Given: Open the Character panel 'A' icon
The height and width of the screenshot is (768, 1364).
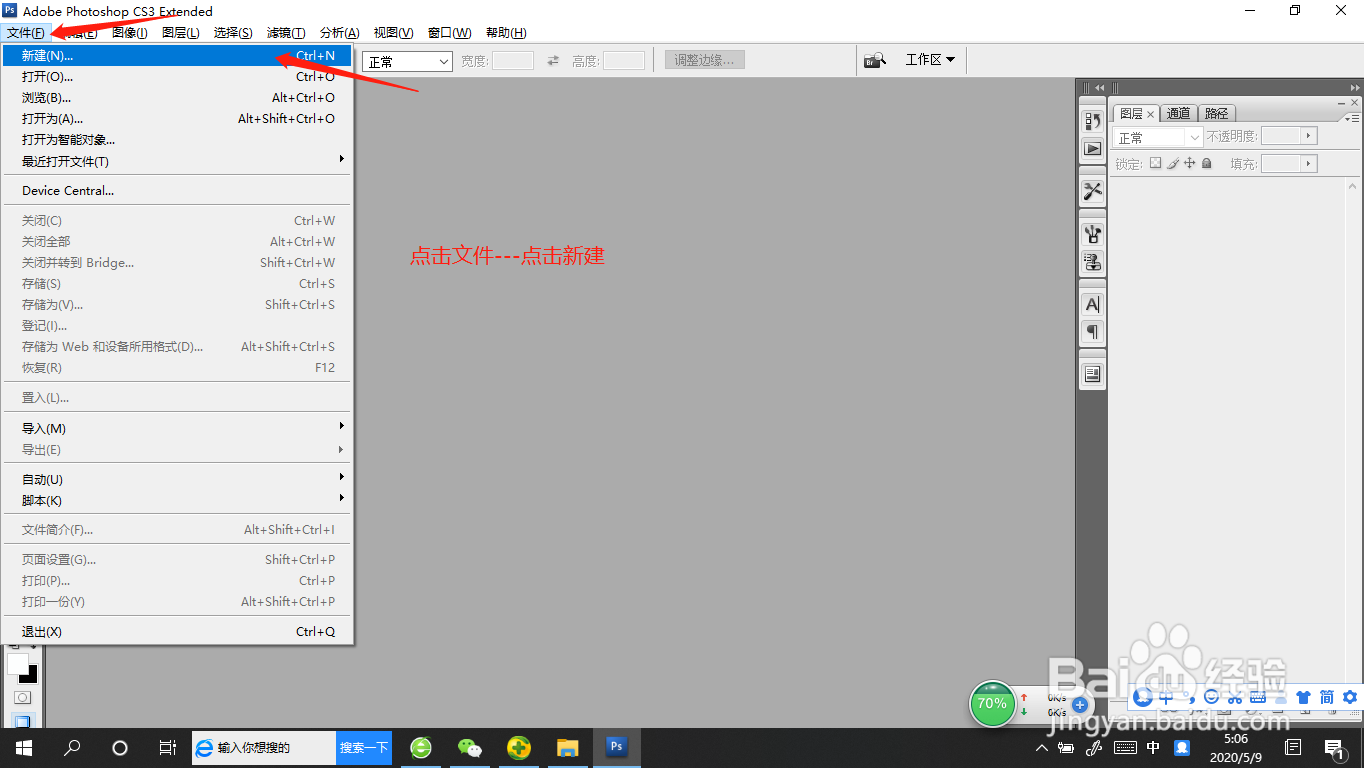Looking at the screenshot, I should (1092, 304).
